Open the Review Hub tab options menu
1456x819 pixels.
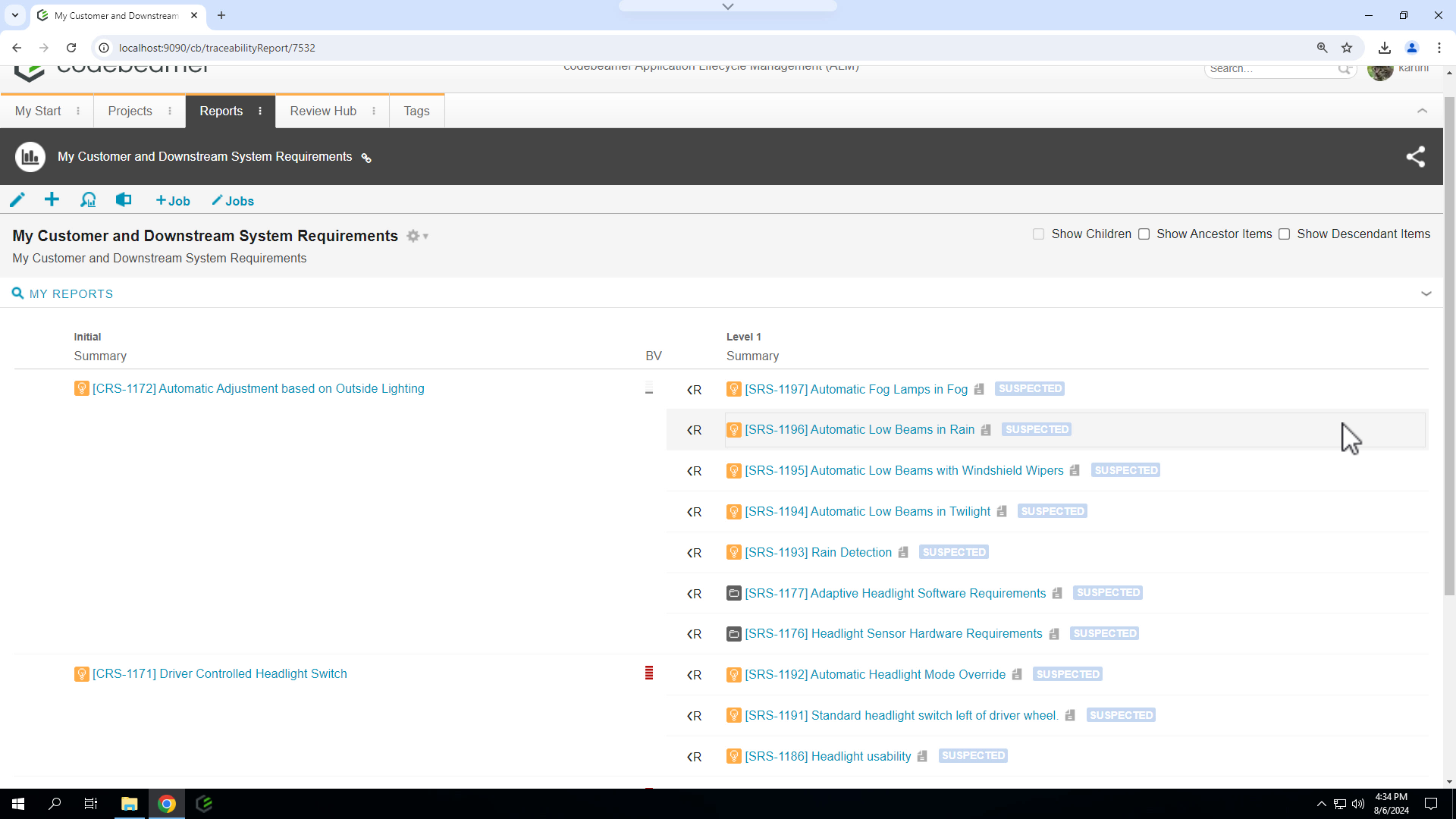pos(374,111)
